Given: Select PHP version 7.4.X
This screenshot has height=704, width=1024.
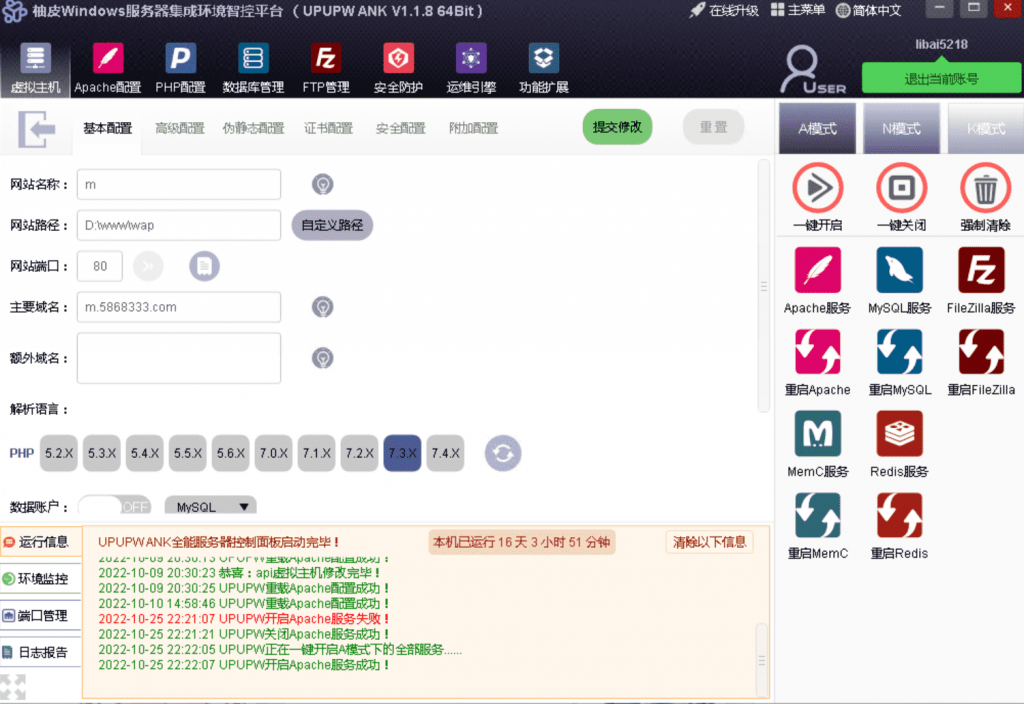Looking at the screenshot, I should (445, 453).
